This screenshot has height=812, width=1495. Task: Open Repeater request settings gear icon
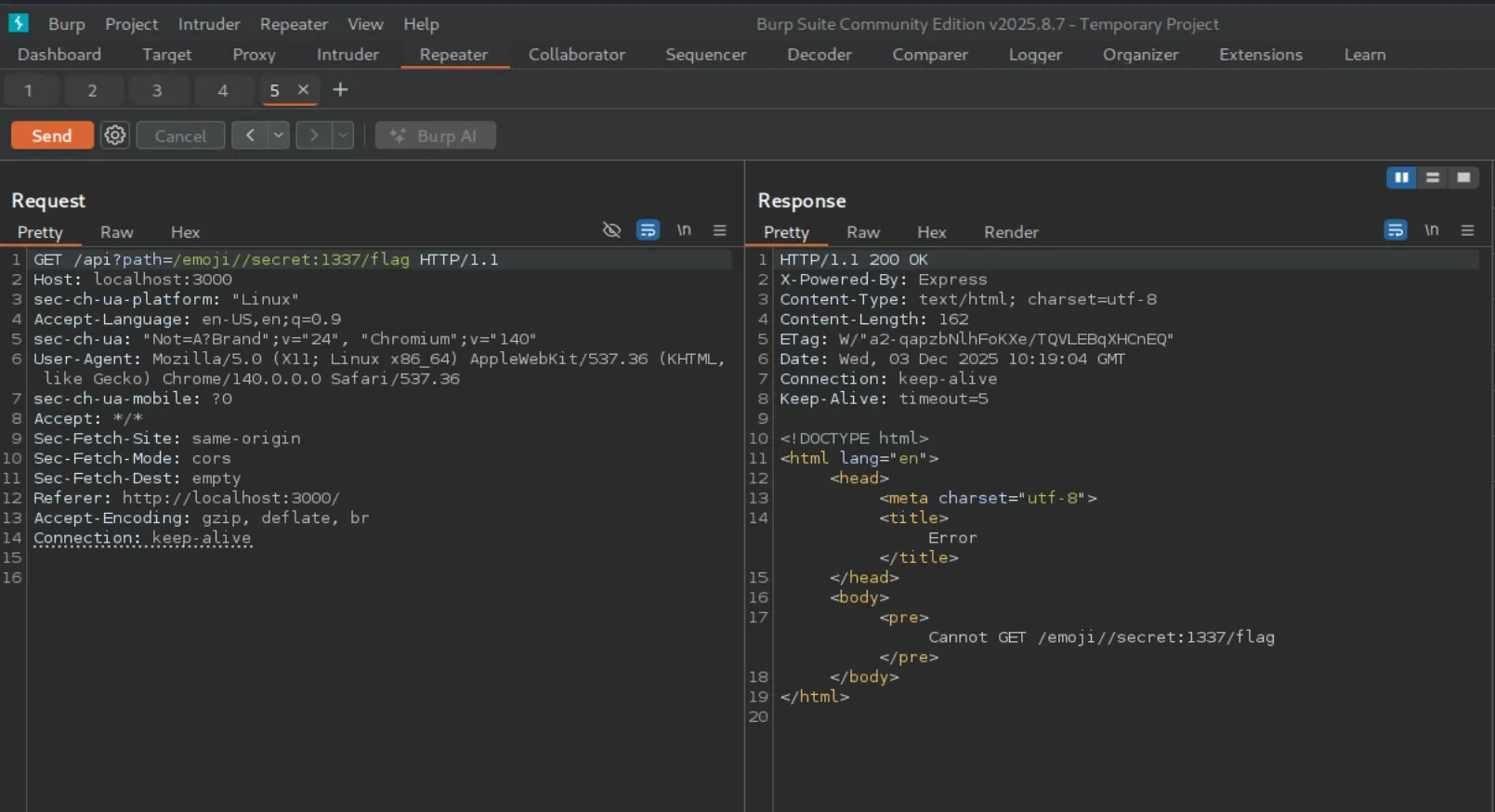coord(115,136)
